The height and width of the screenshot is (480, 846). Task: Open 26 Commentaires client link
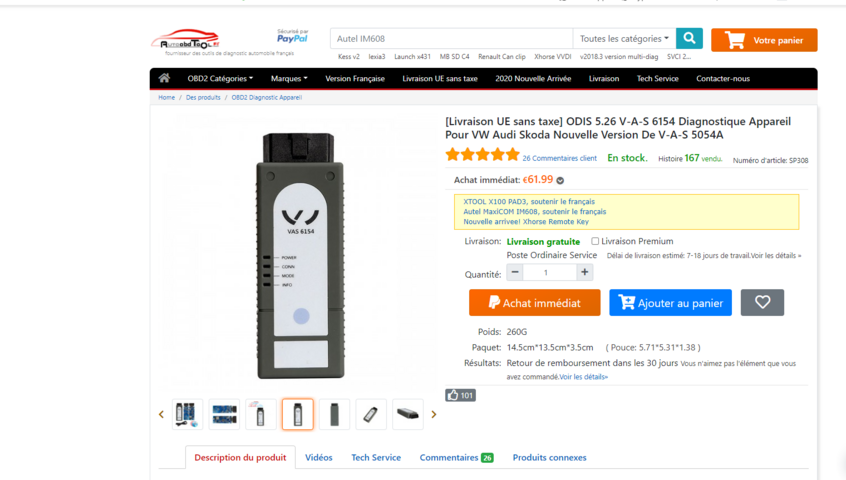[560, 158]
